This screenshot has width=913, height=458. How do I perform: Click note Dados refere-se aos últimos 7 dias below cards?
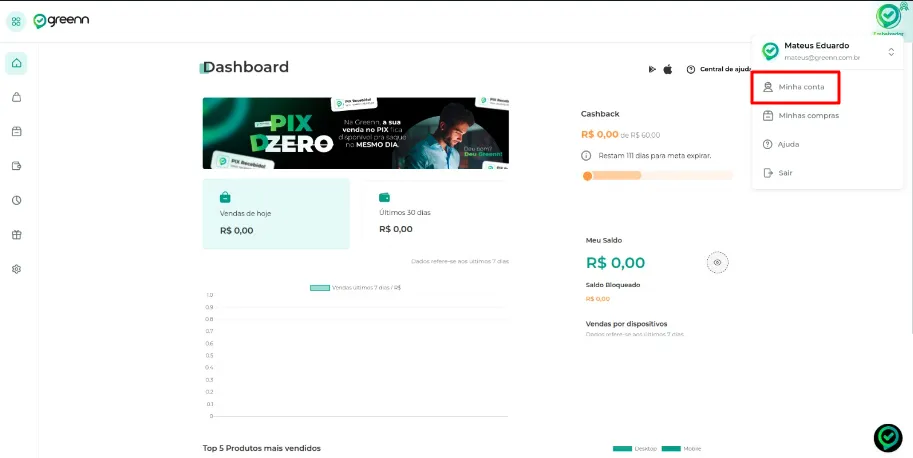460,261
